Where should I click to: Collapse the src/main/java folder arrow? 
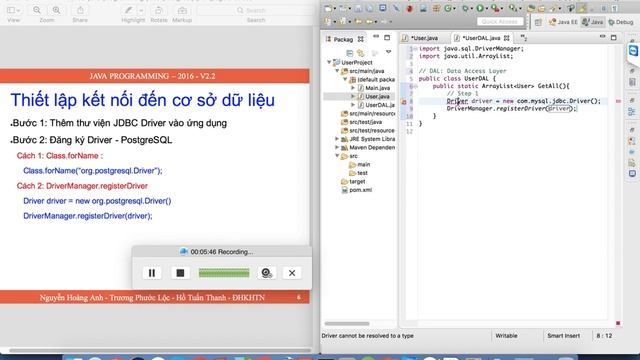click(337, 71)
